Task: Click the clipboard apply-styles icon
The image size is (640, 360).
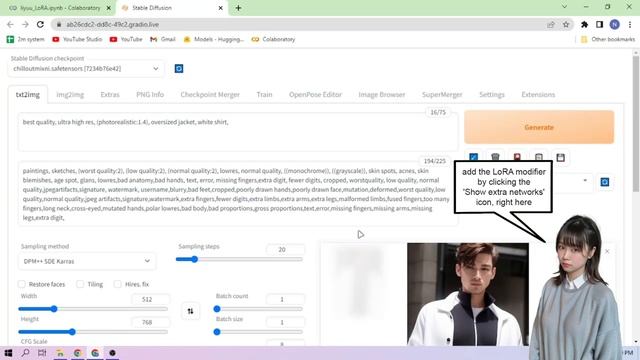Action: click(x=539, y=157)
